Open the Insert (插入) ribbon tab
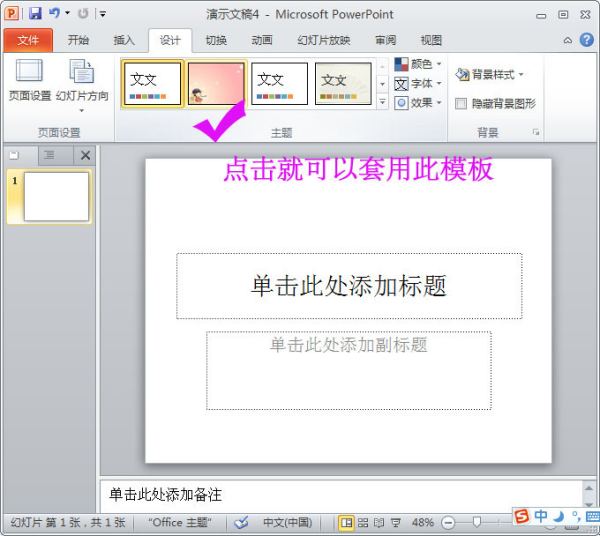Image resolution: width=600 pixels, height=536 pixels. point(124,40)
